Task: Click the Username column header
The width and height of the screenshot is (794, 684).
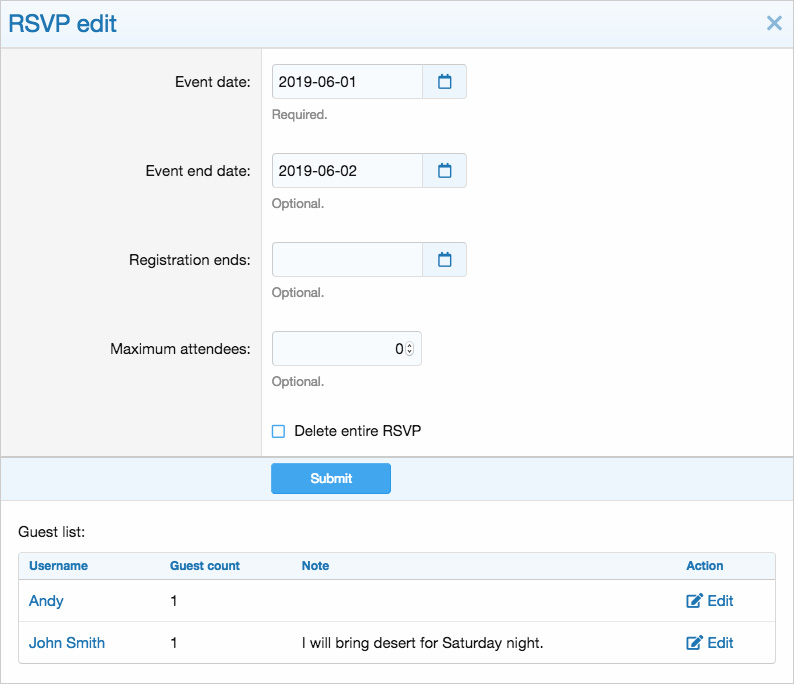Action: [58, 566]
